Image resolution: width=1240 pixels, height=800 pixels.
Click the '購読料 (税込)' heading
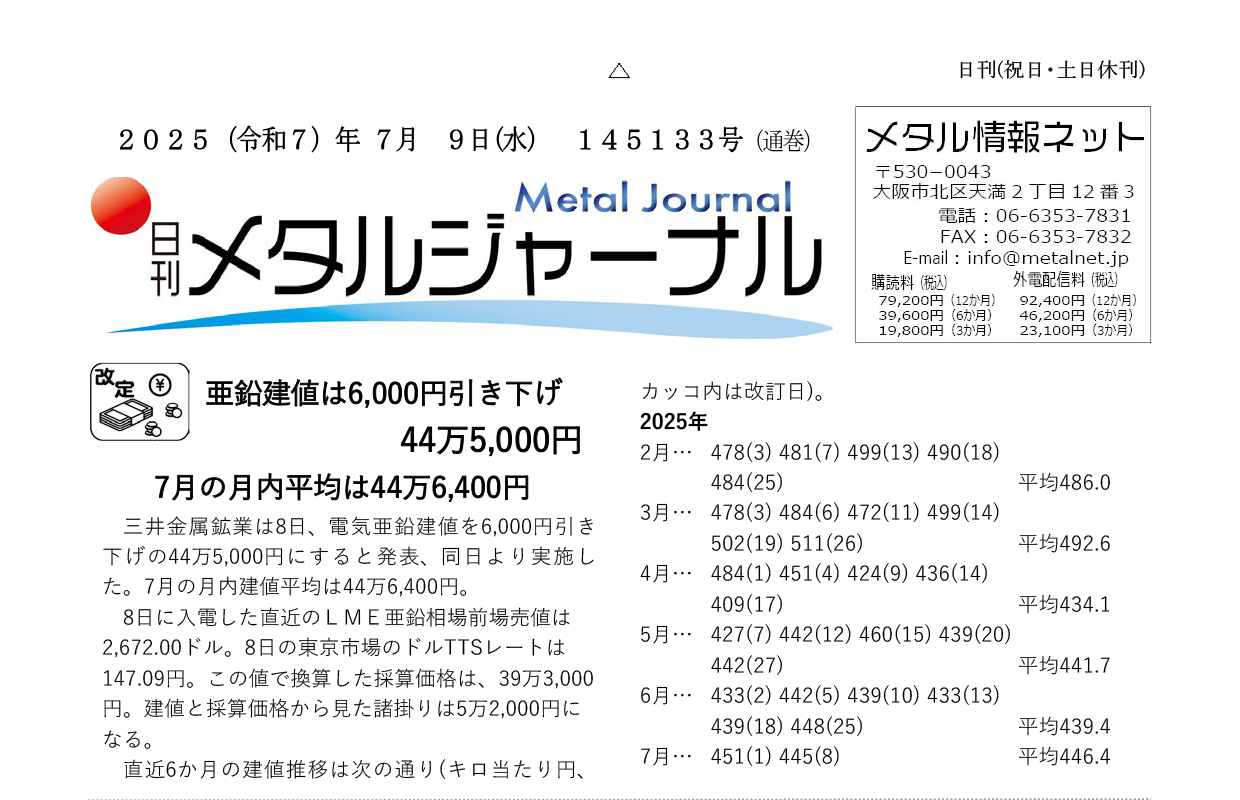click(908, 282)
